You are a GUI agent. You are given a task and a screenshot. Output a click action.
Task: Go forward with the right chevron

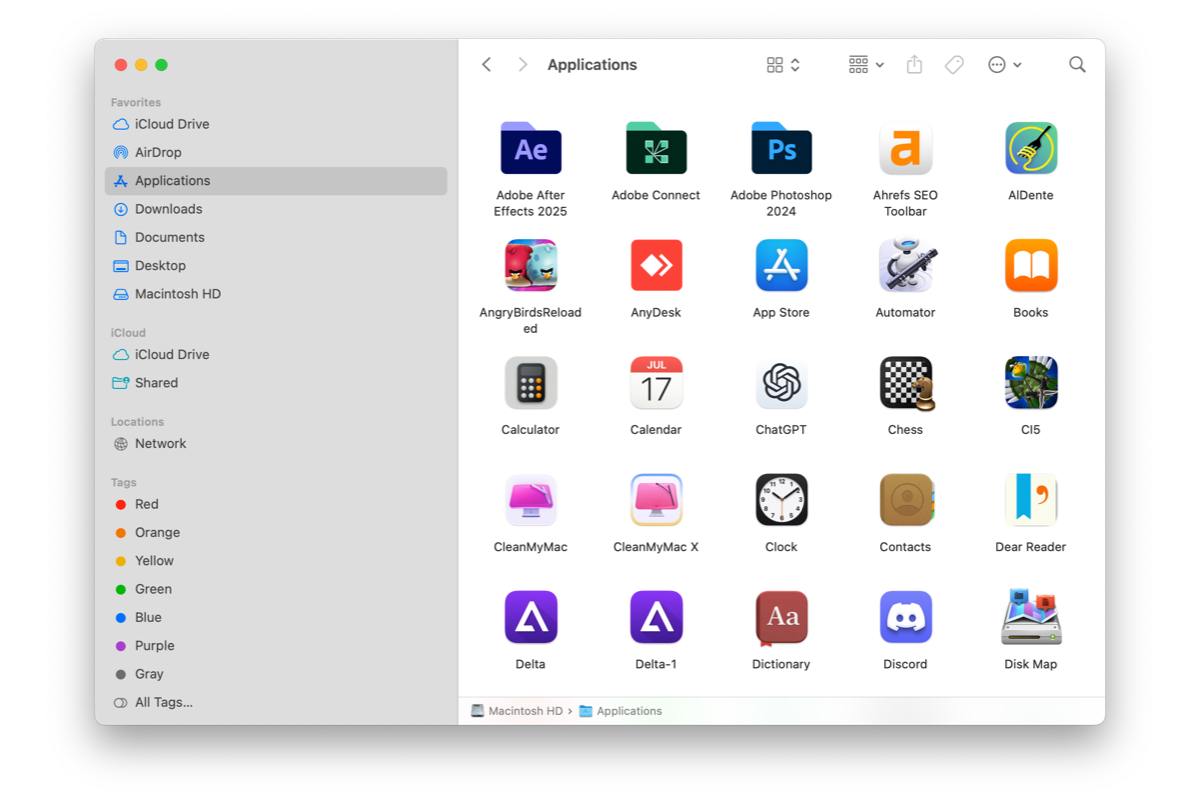pos(522,64)
